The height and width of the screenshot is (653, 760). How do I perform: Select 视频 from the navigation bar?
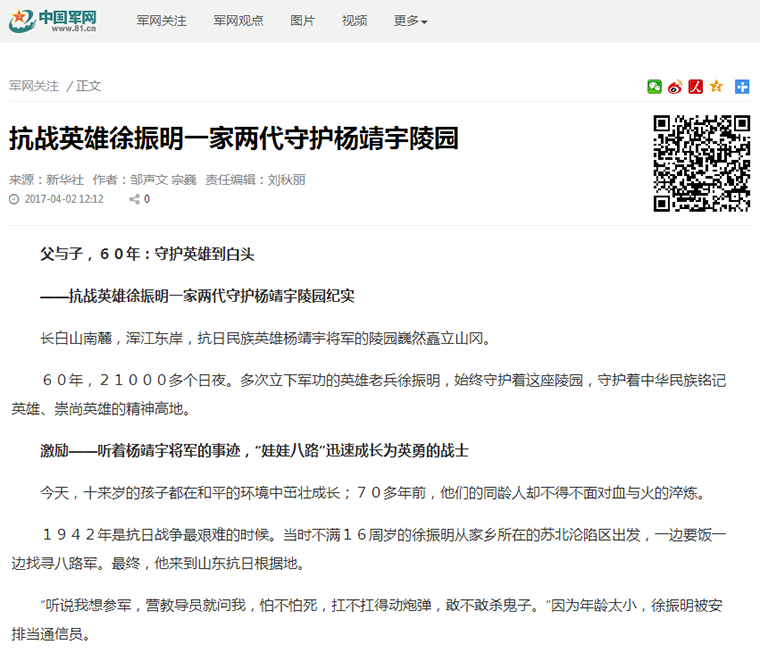coord(354,21)
